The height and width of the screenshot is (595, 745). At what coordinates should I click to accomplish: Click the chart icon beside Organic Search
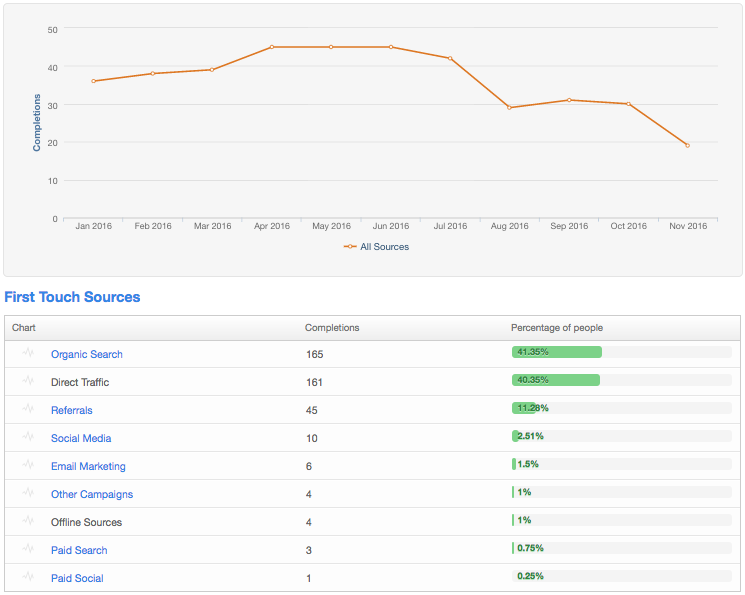[x=28, y=353]
